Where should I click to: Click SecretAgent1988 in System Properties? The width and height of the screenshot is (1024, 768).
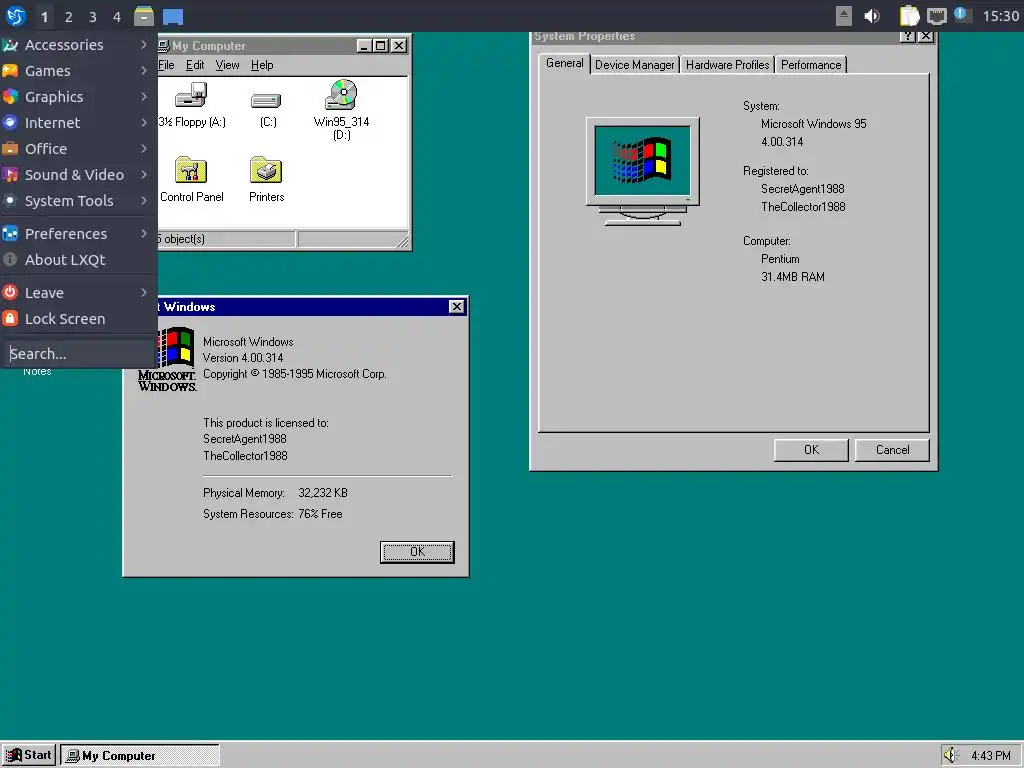coord(802,189)
